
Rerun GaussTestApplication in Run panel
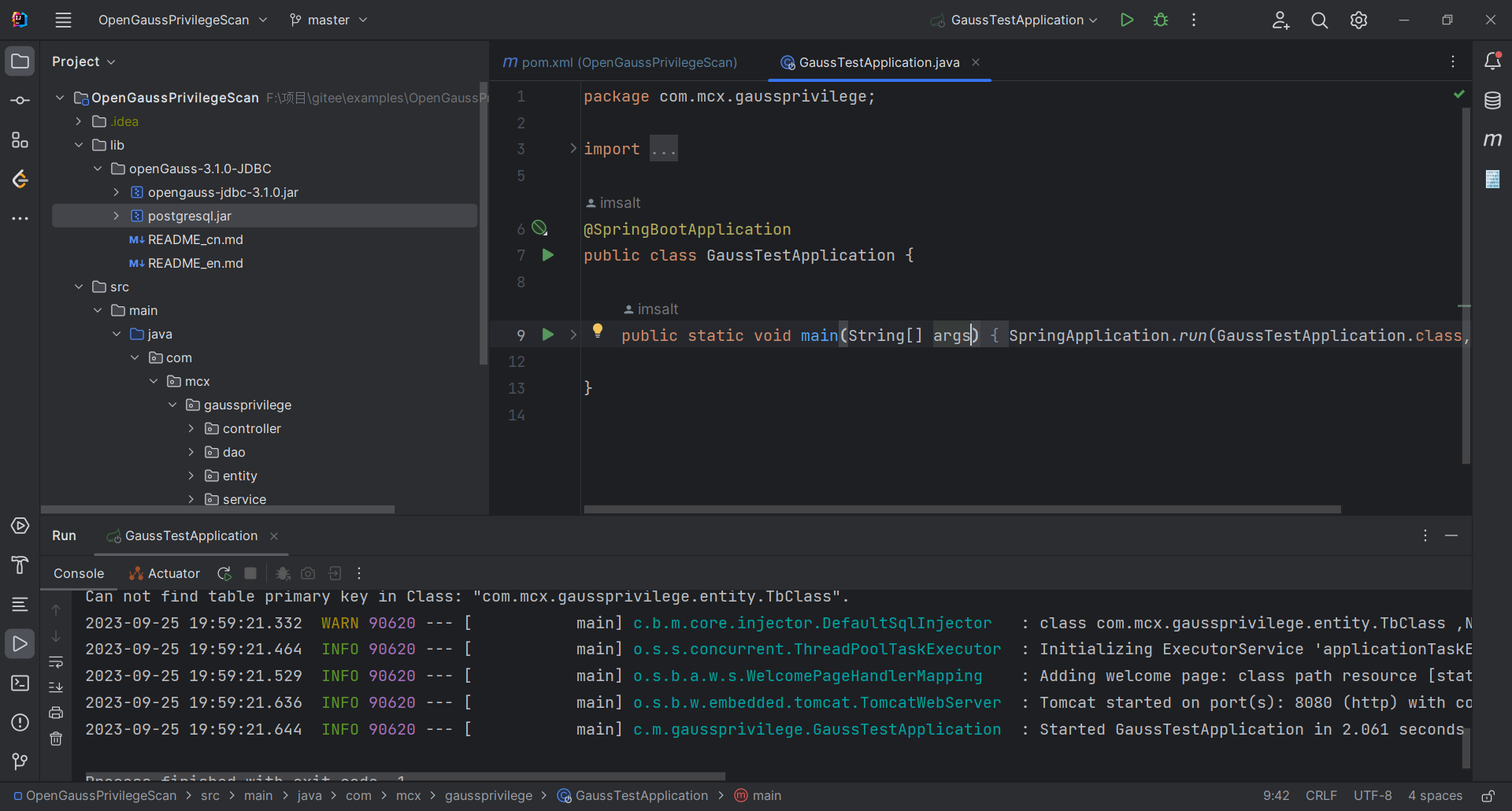click(224, 574)
